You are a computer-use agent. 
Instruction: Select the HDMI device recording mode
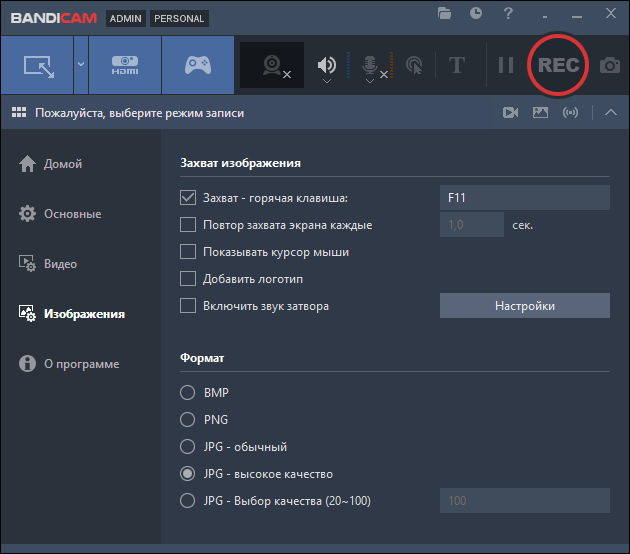coord(125,66)
